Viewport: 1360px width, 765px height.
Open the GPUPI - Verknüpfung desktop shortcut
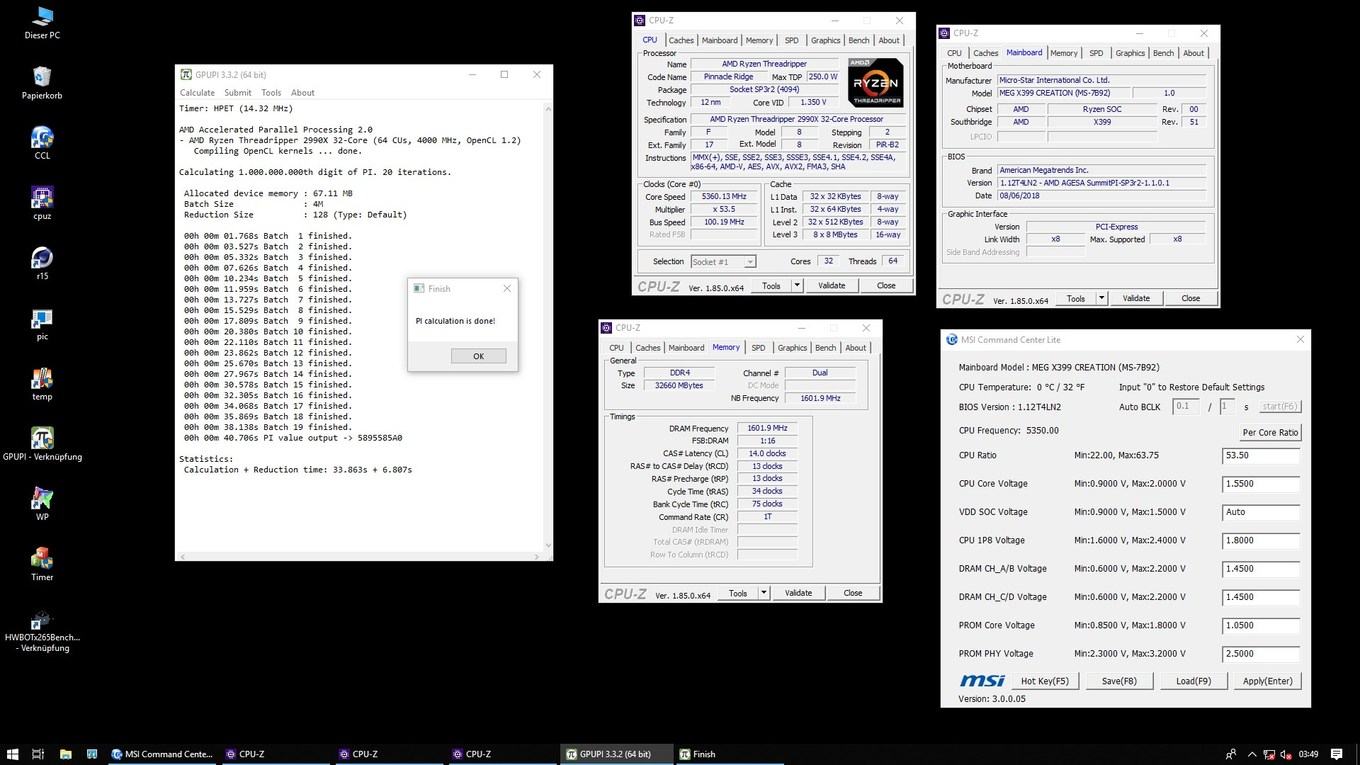coord(42,444)
